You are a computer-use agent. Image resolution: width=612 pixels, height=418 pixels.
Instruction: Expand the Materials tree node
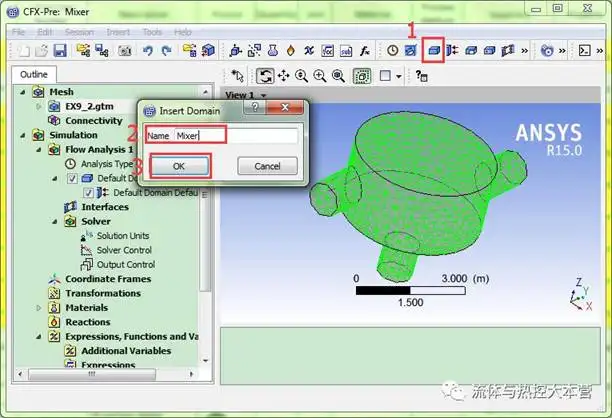pos(39,308)
